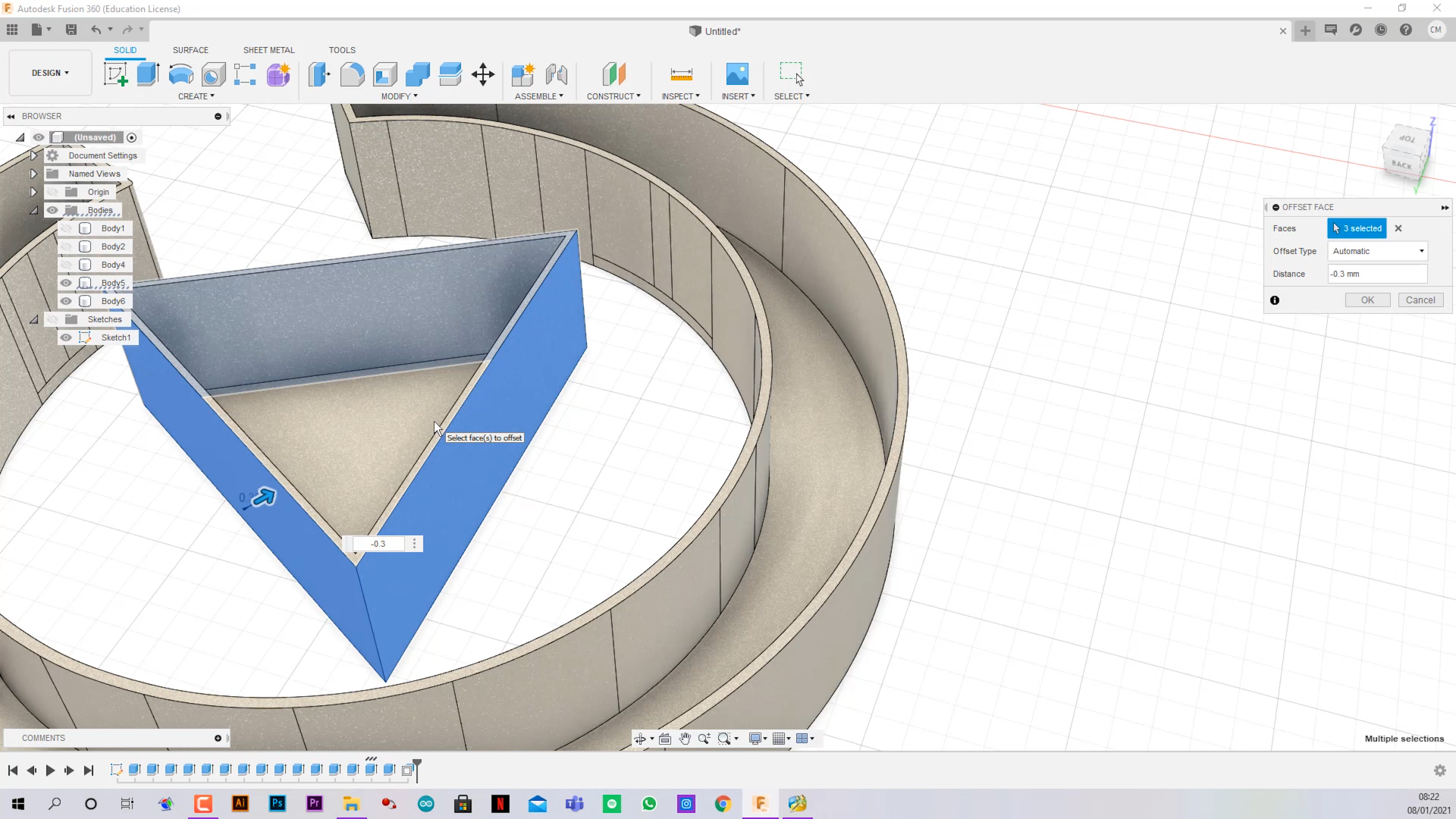This screenshot has width=1456, height=819.
Task: Switch to the TOOLS tab
Action: pyautogui.click(x=342, y=50)
